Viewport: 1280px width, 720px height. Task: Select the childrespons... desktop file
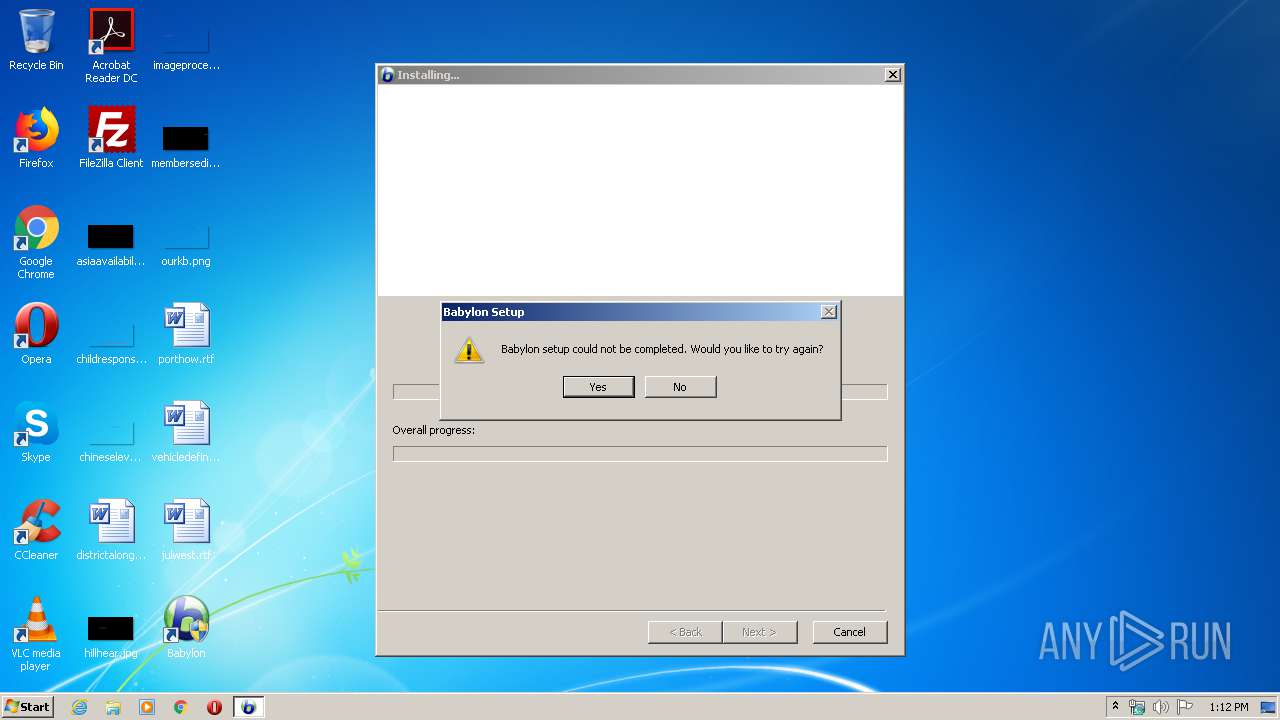[111, 340]
